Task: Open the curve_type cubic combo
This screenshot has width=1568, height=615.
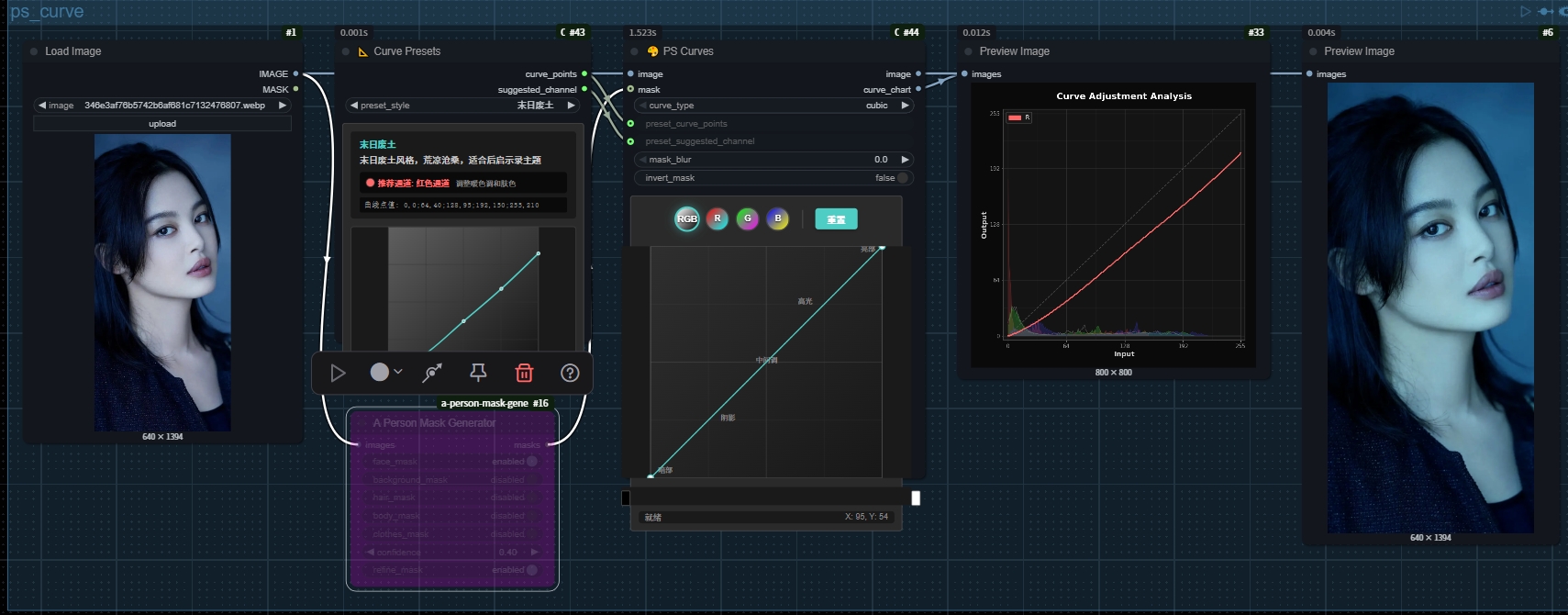Action: 773,106
